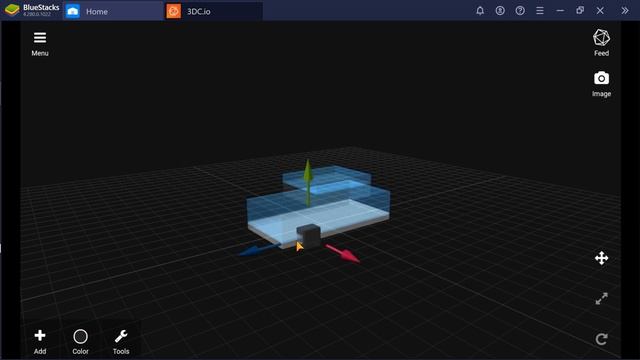This screenshot has height=360, width=640.
Task: Open the Feed polyhedron icon
Action: pos(601,42)
